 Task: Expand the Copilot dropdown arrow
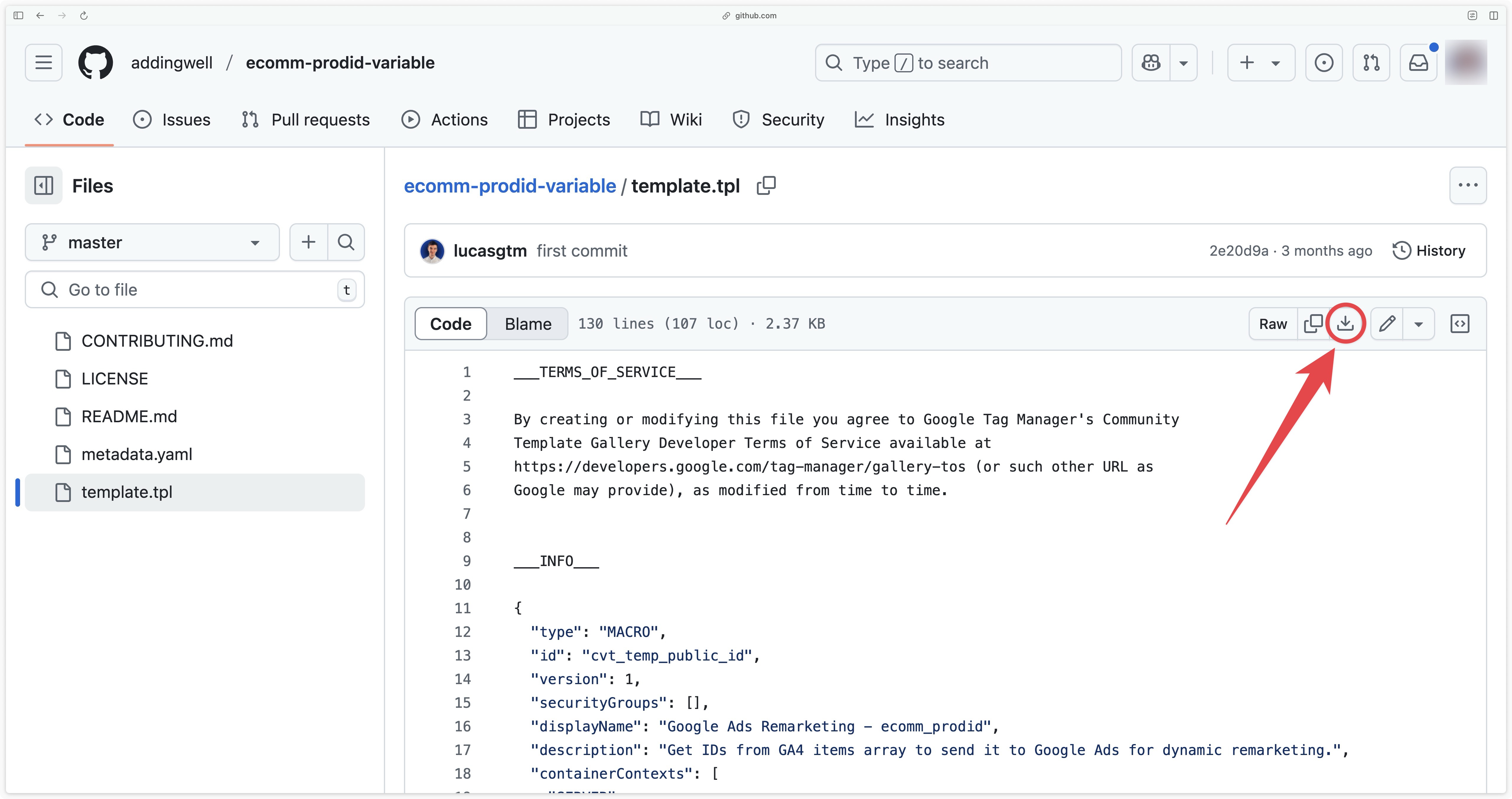[x=1183, y=62]
